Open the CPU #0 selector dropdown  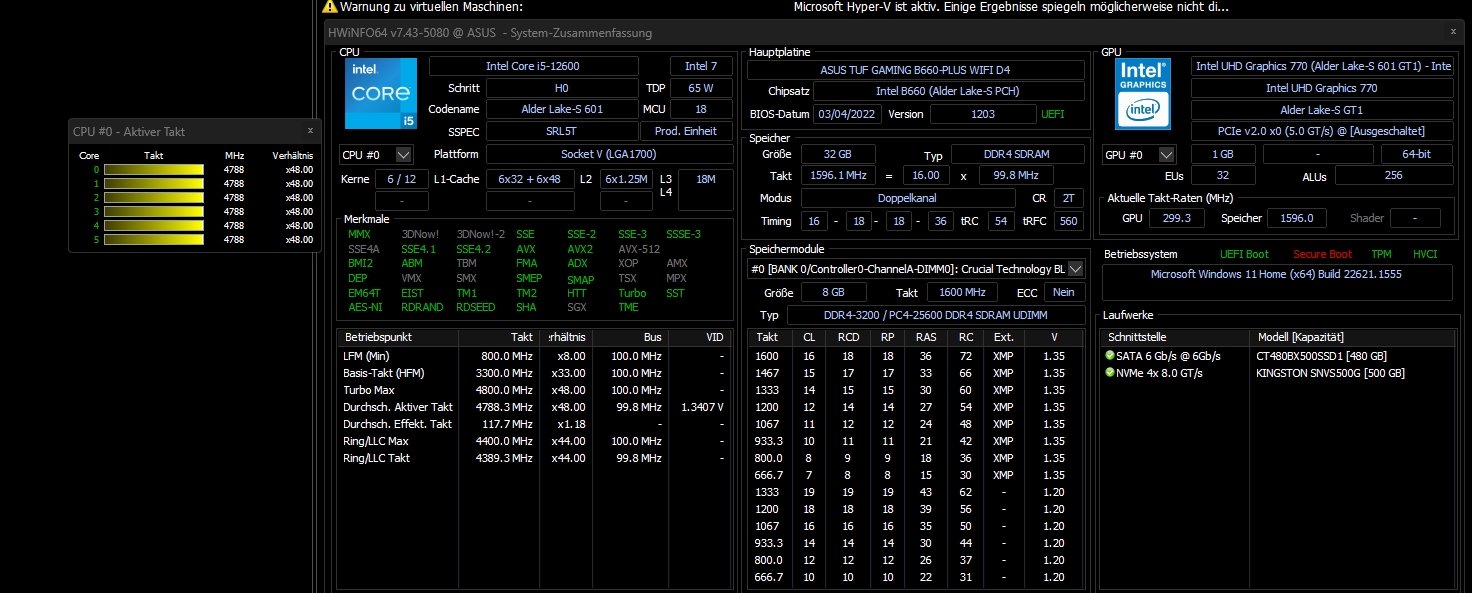pos(377,155)
